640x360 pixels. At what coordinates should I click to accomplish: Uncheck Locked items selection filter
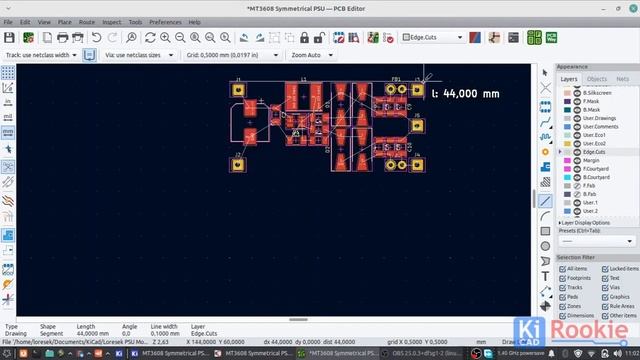[605, 269]
